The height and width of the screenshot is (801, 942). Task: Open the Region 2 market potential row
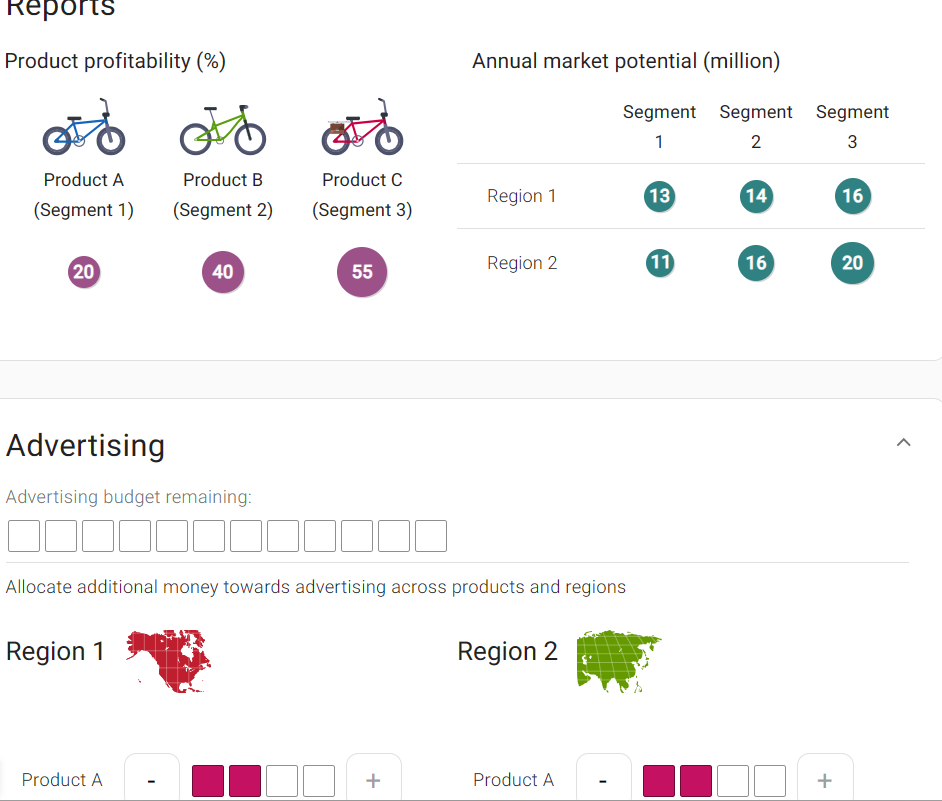[521, 262]
